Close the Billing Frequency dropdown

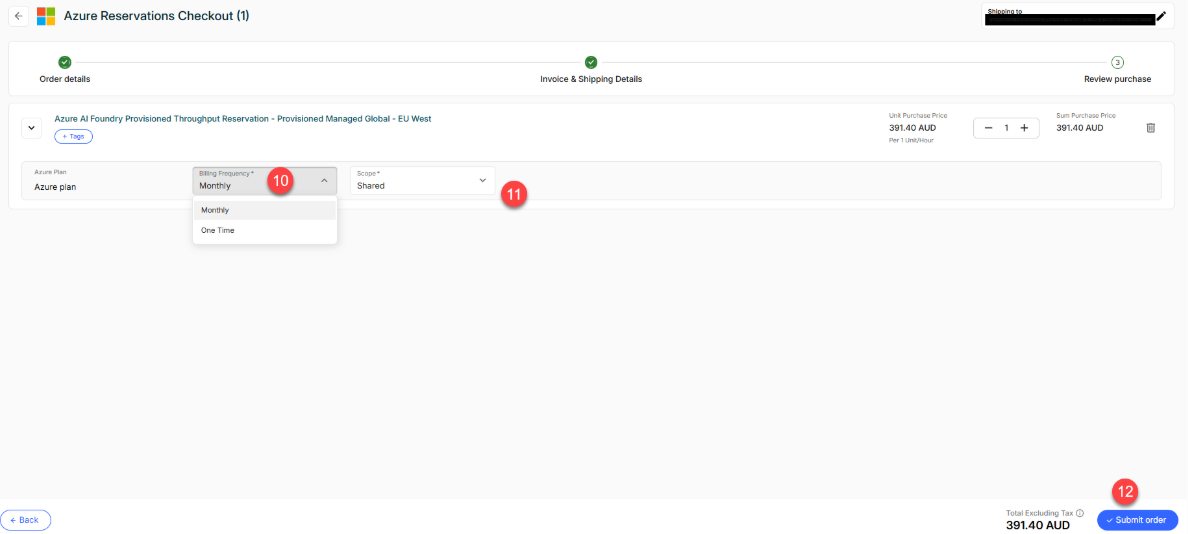tap(264, 181)
